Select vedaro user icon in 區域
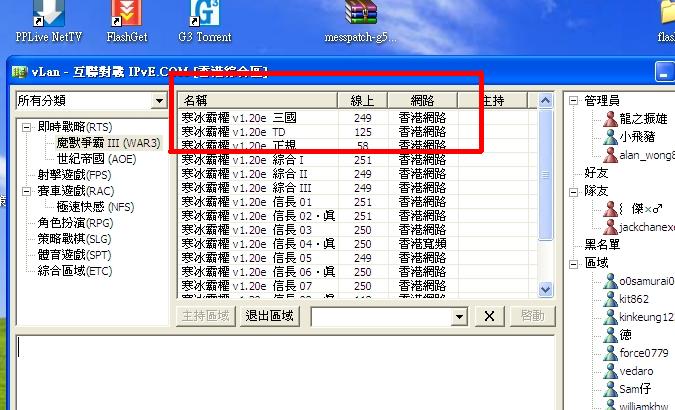 click(x=610, y=371)
